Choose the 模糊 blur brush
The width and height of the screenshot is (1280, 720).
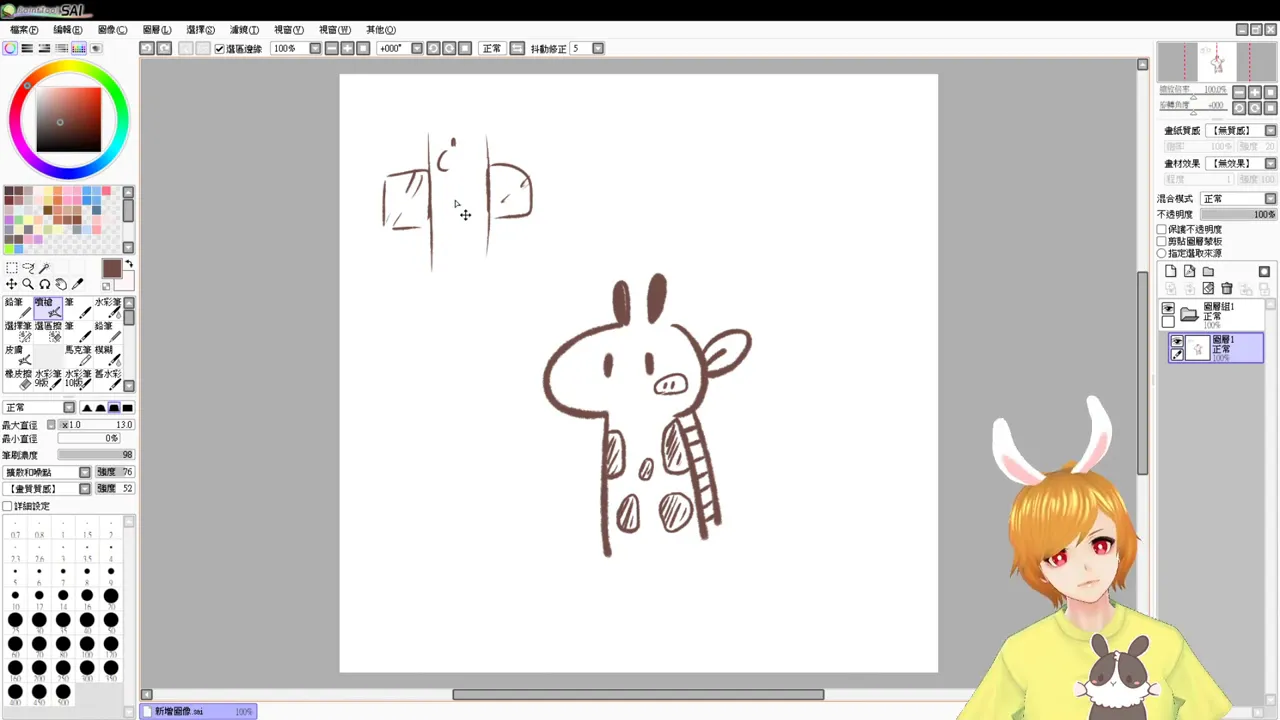point(108,356)
